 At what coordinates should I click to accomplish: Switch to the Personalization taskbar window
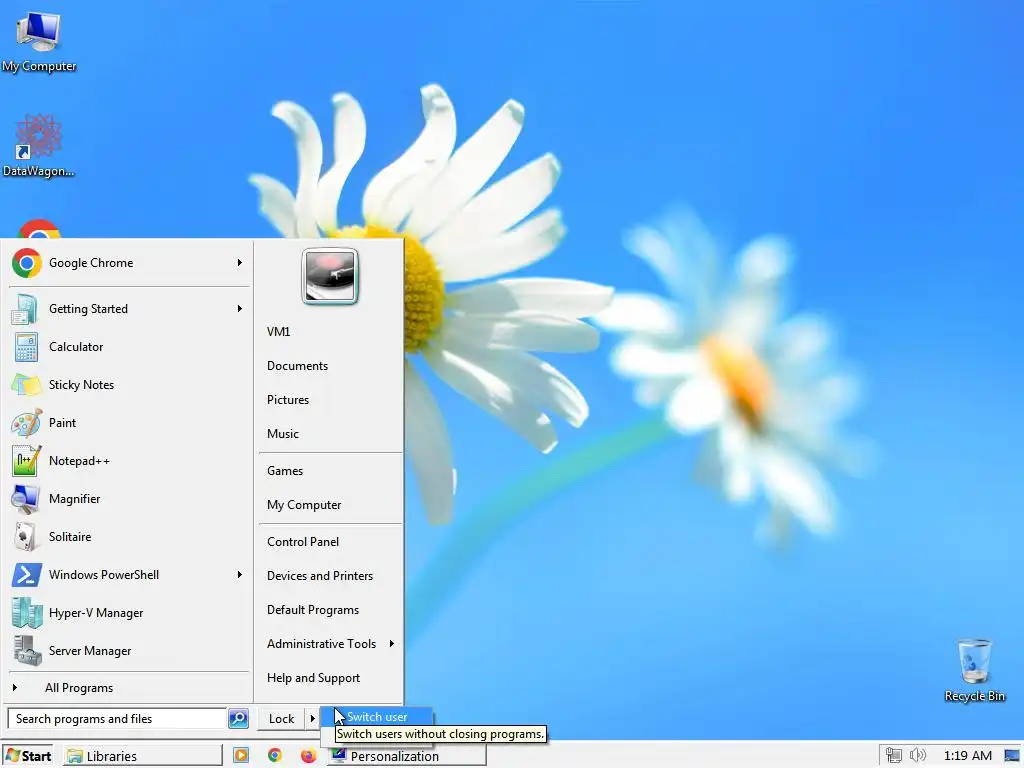(x=406, y=756)
